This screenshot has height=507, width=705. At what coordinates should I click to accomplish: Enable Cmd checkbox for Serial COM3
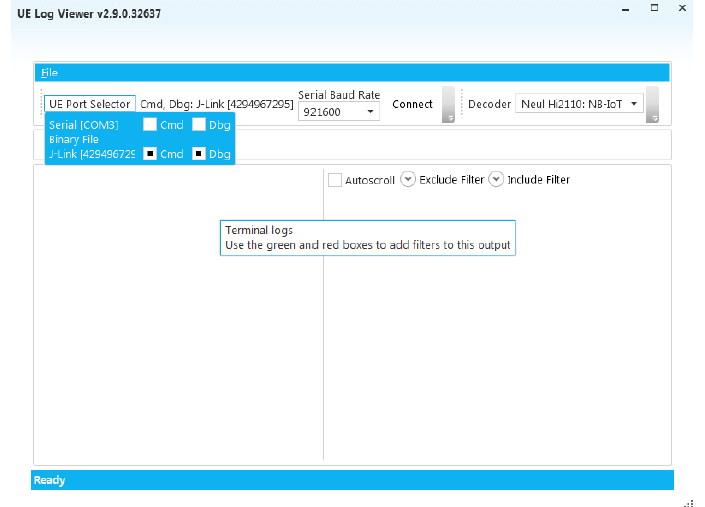coord(150,125)
